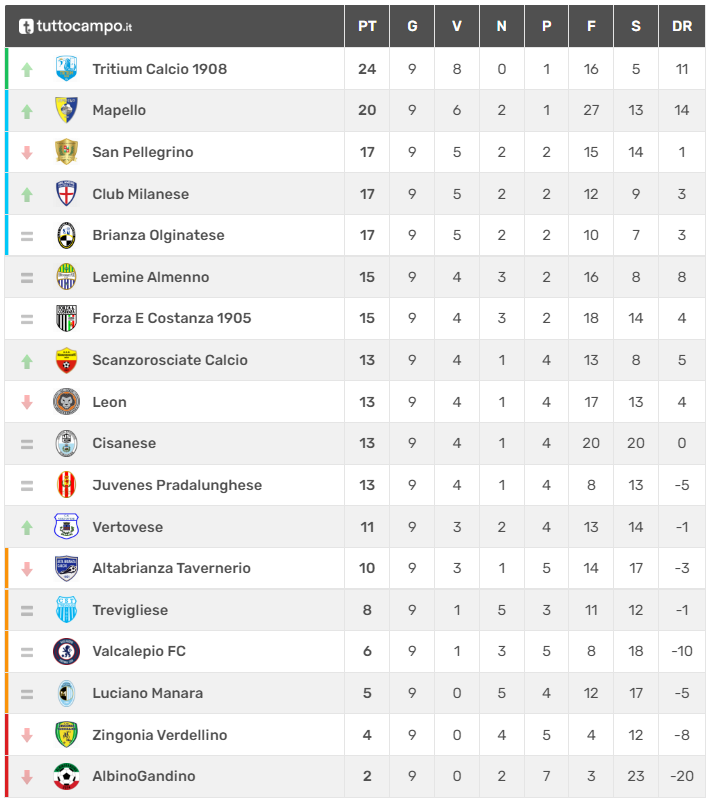Screen dimensions: 717x802
Task: Click the Tritium Calcio 1908 team crest
Action: [66, 69]
